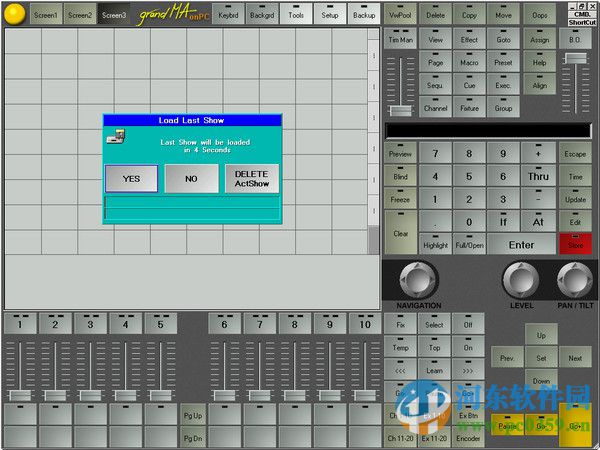The height and width of the screenshot is (450, 600).
Task: Click the Exec key
Action: [x=503, y=85]
